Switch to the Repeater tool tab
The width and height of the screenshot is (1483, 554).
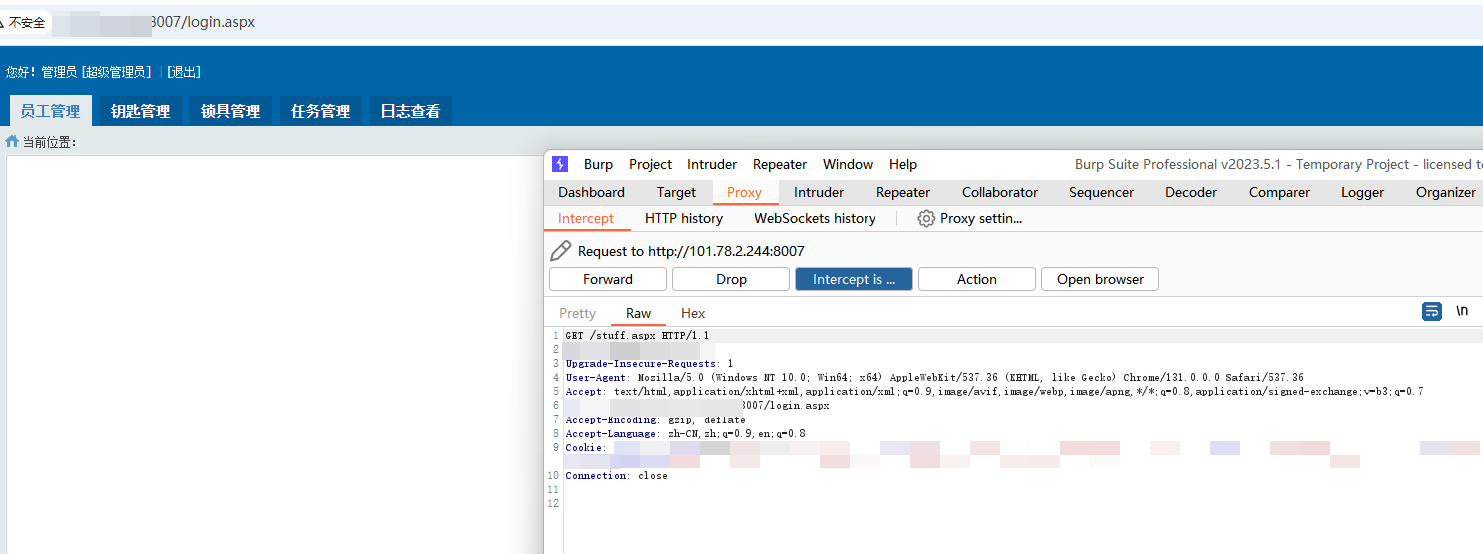pos(903,192)
